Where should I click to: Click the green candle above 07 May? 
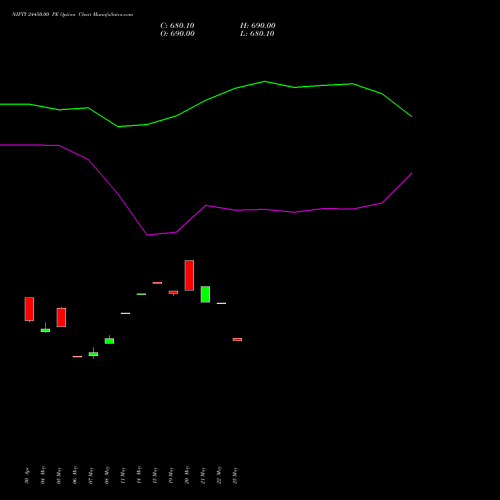click(x=93, y=354)
